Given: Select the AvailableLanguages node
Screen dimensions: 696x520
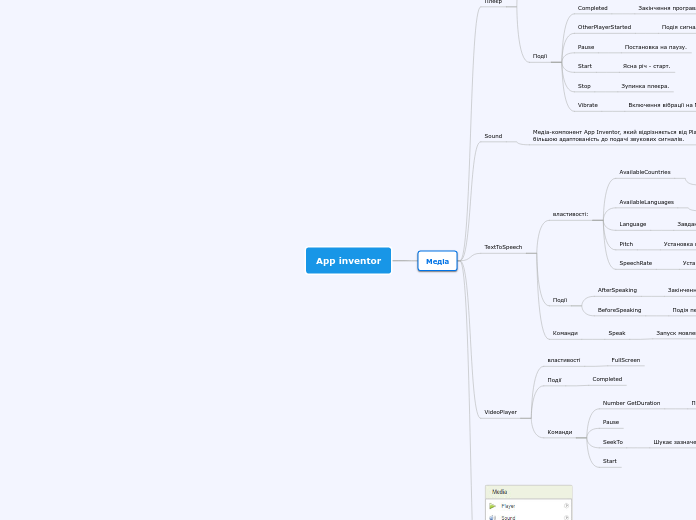Looking at the screenshot, I should (646, 202).
